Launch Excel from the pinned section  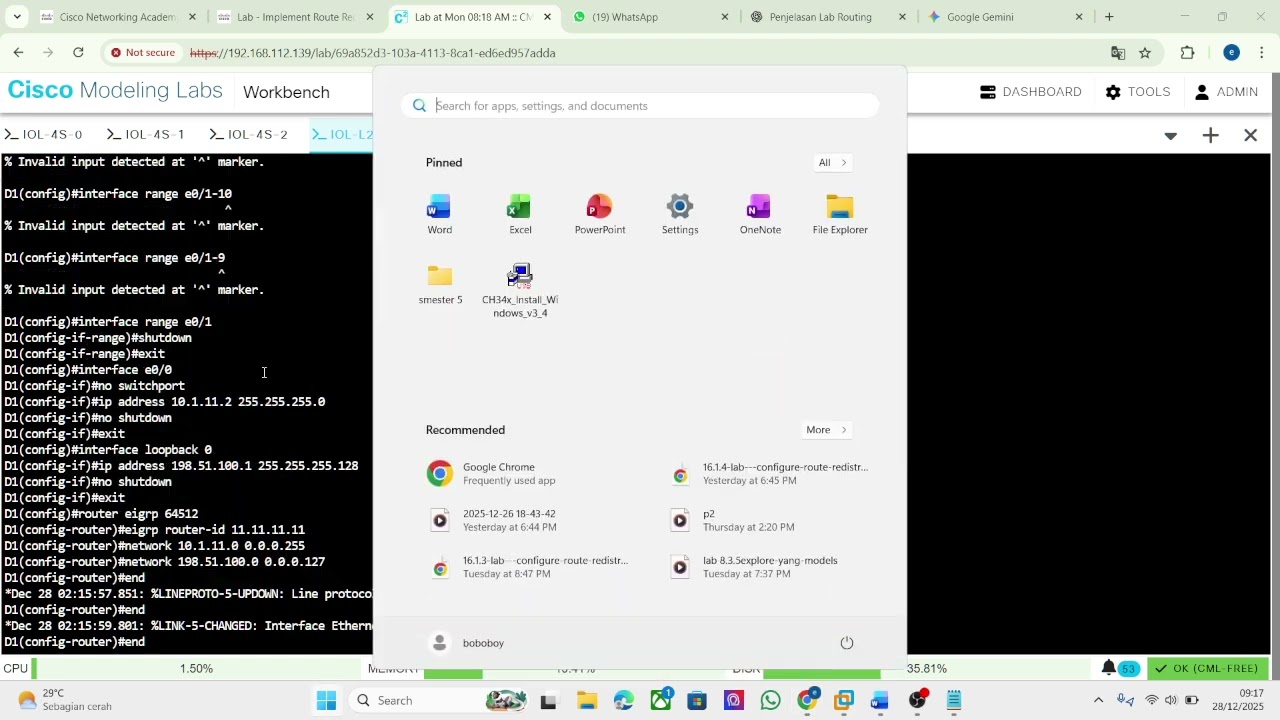point(520,215)
